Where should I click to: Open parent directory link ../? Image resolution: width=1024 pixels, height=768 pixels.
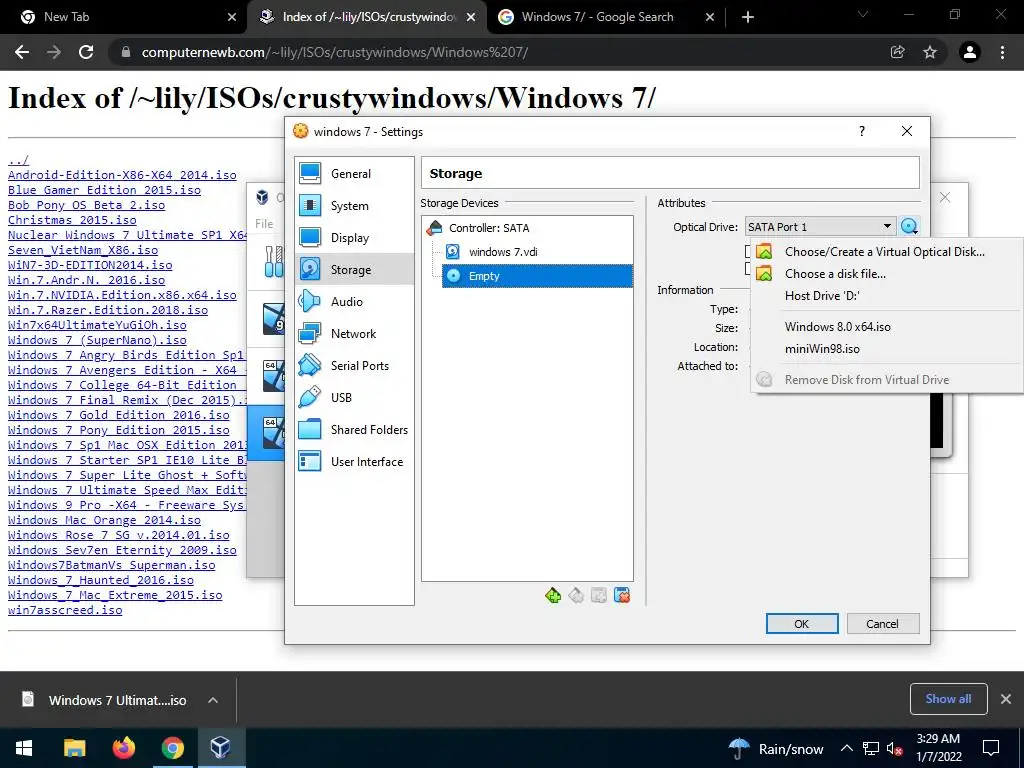tap(18, 160)
